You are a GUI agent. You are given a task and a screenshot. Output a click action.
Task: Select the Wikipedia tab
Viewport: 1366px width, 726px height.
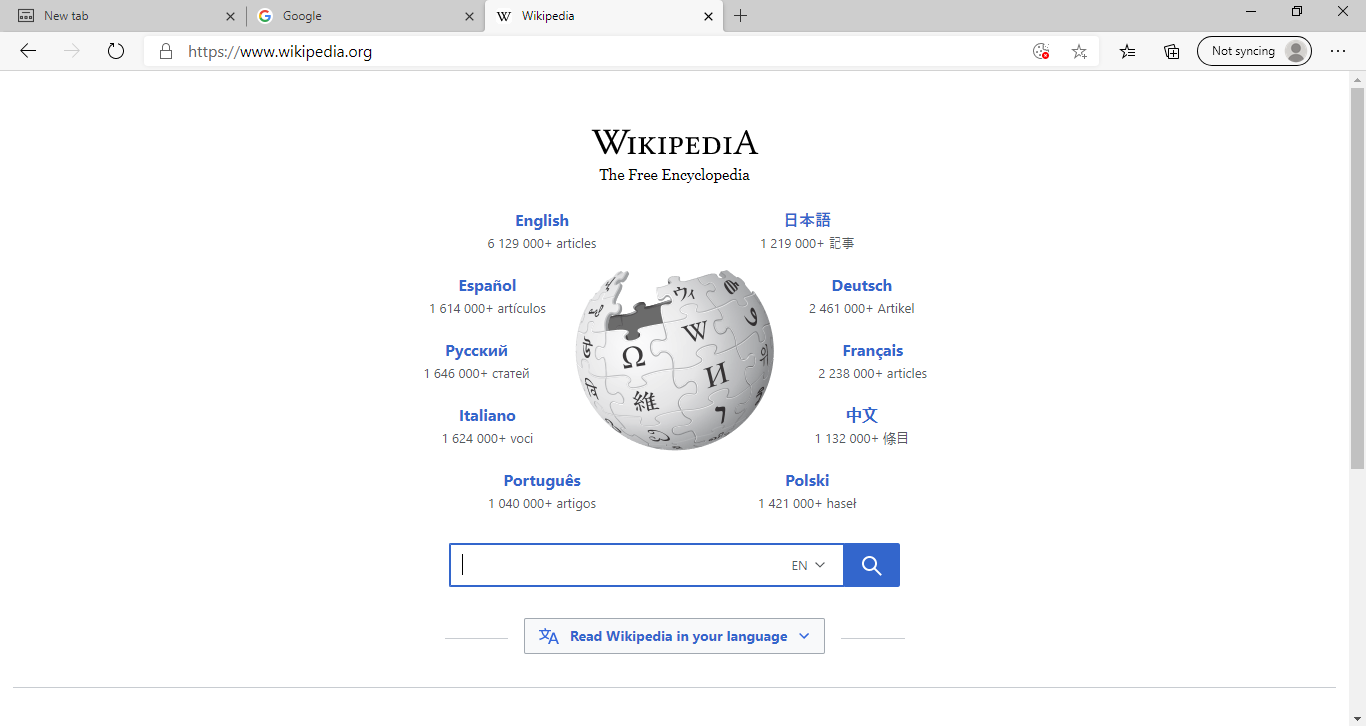(603, 16)
